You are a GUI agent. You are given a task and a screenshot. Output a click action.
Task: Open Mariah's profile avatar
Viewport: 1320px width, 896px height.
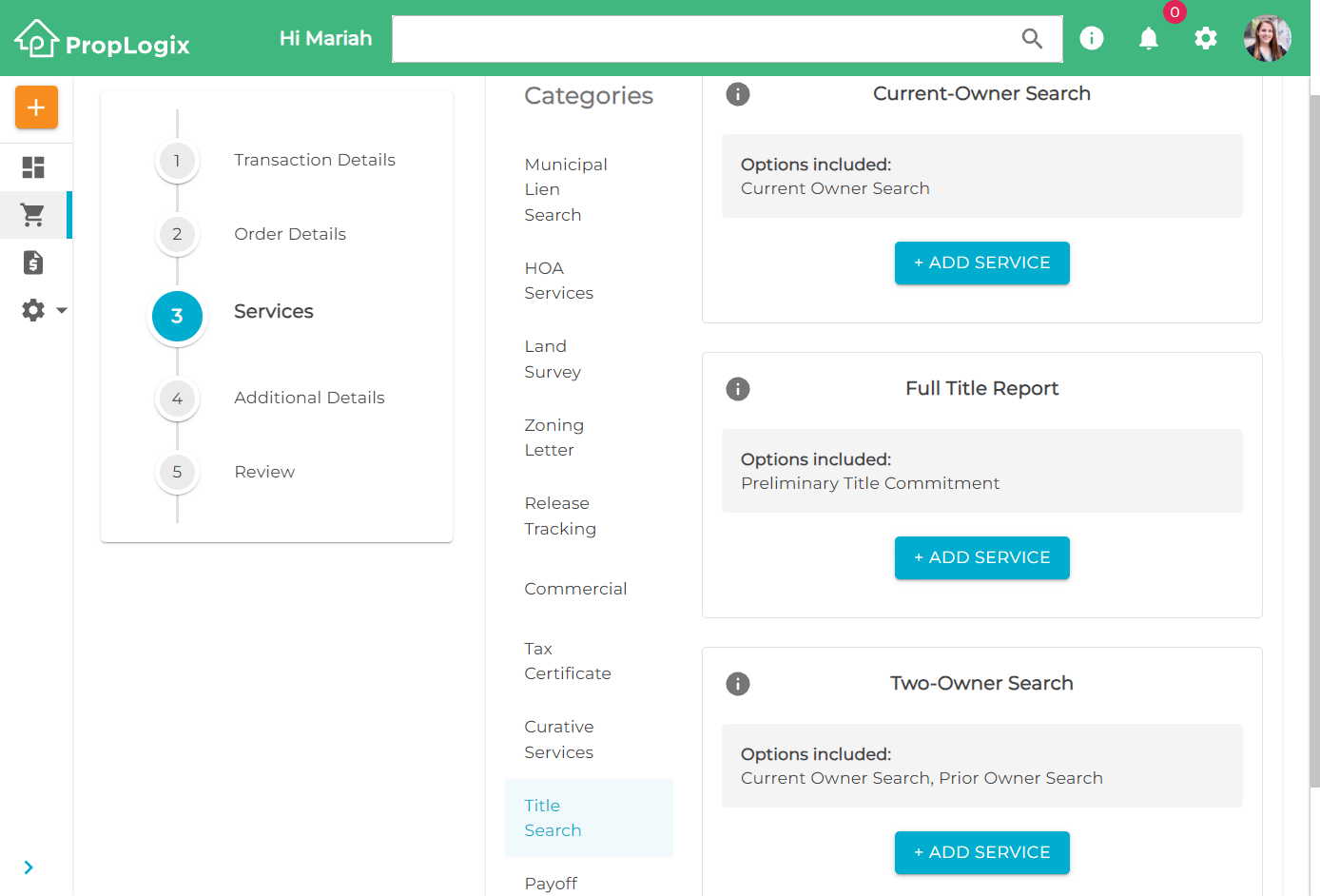point(1268,38)
